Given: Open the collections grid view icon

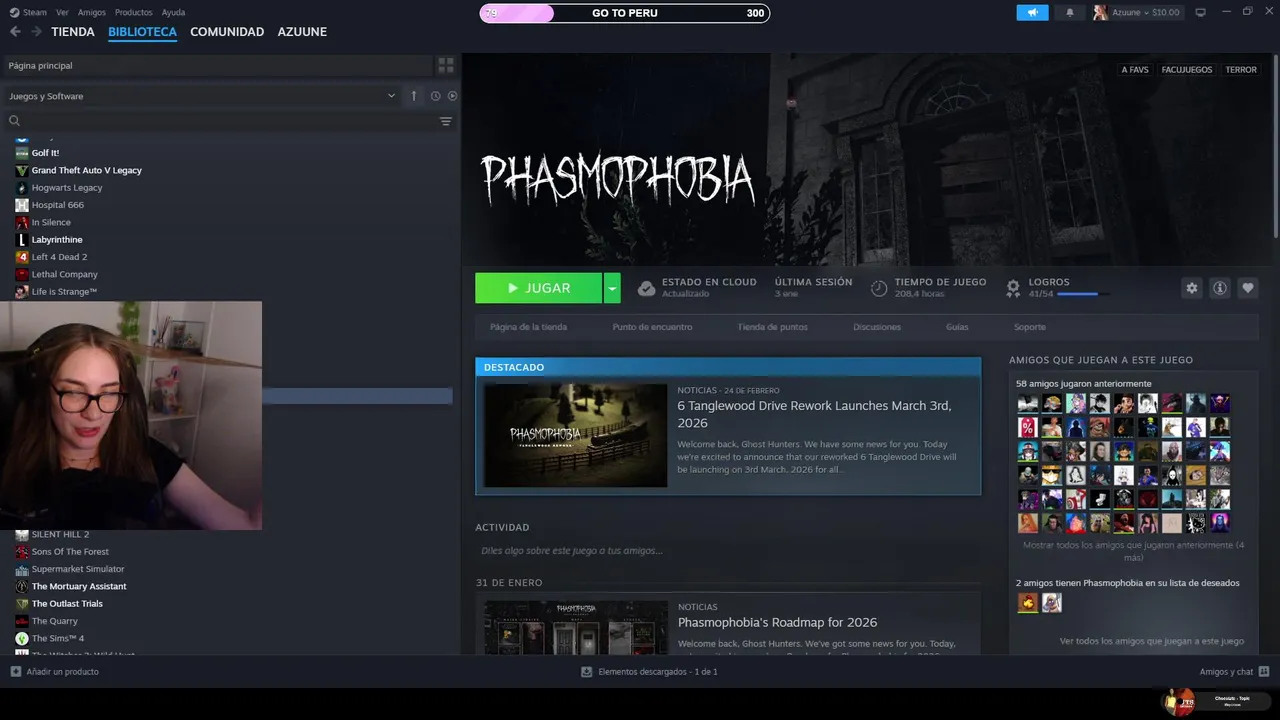Looking at the screenshot, I should 446,65.
